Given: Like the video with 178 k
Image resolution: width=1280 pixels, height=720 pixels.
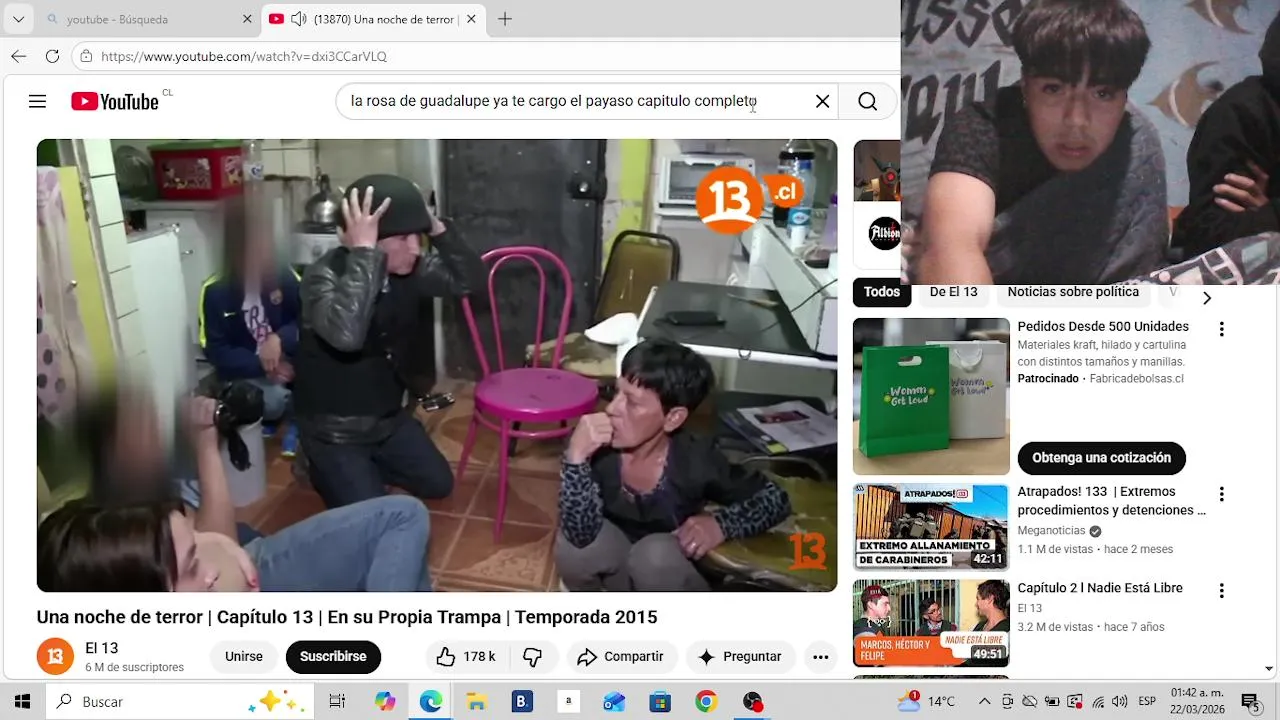Looking at the screenshot, I should [467, 656].
